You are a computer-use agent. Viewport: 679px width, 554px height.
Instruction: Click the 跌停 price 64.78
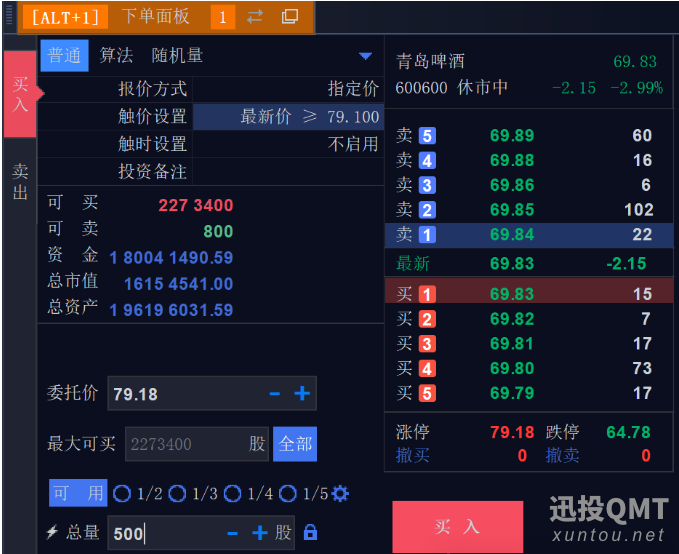628,432
